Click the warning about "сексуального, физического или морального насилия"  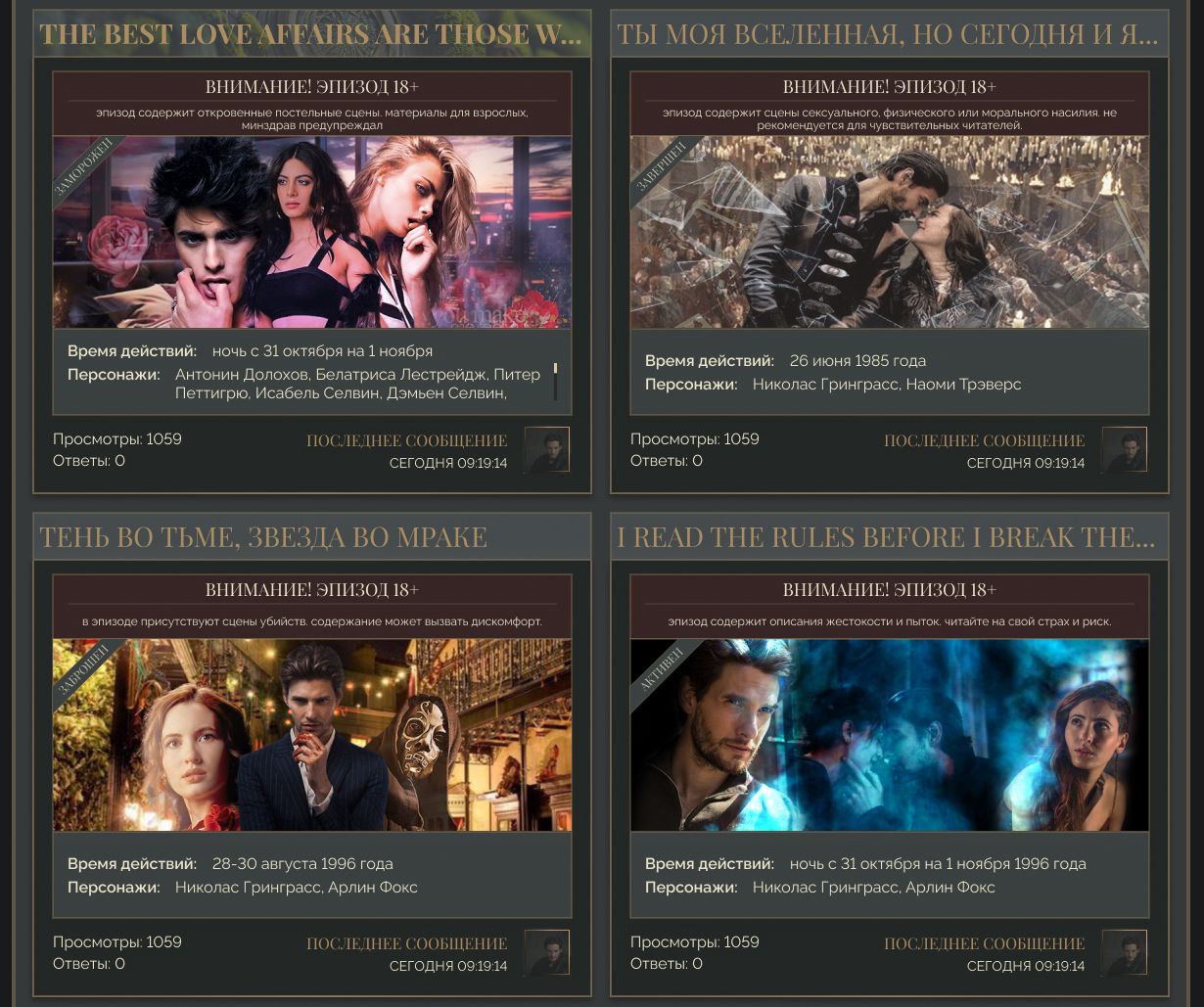pos(890,119)
